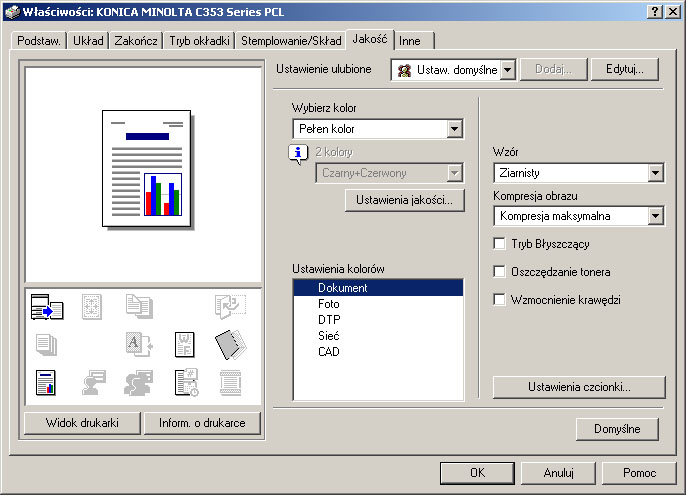
Task: Click the greyed header/footer page icon
Action: [x=230, y=383]
